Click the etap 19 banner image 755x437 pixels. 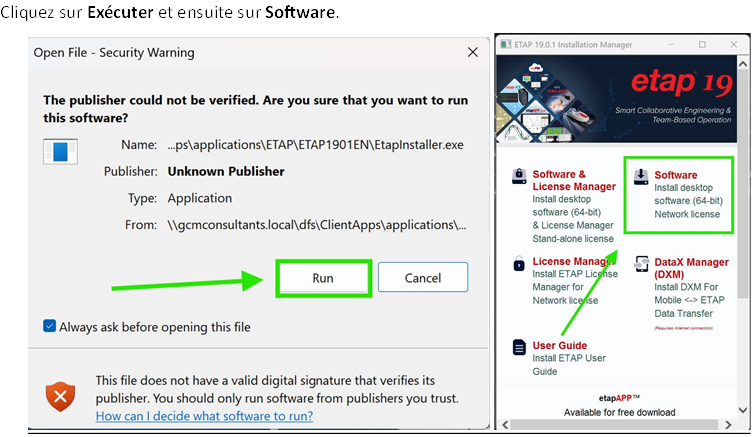click(616, 99)
